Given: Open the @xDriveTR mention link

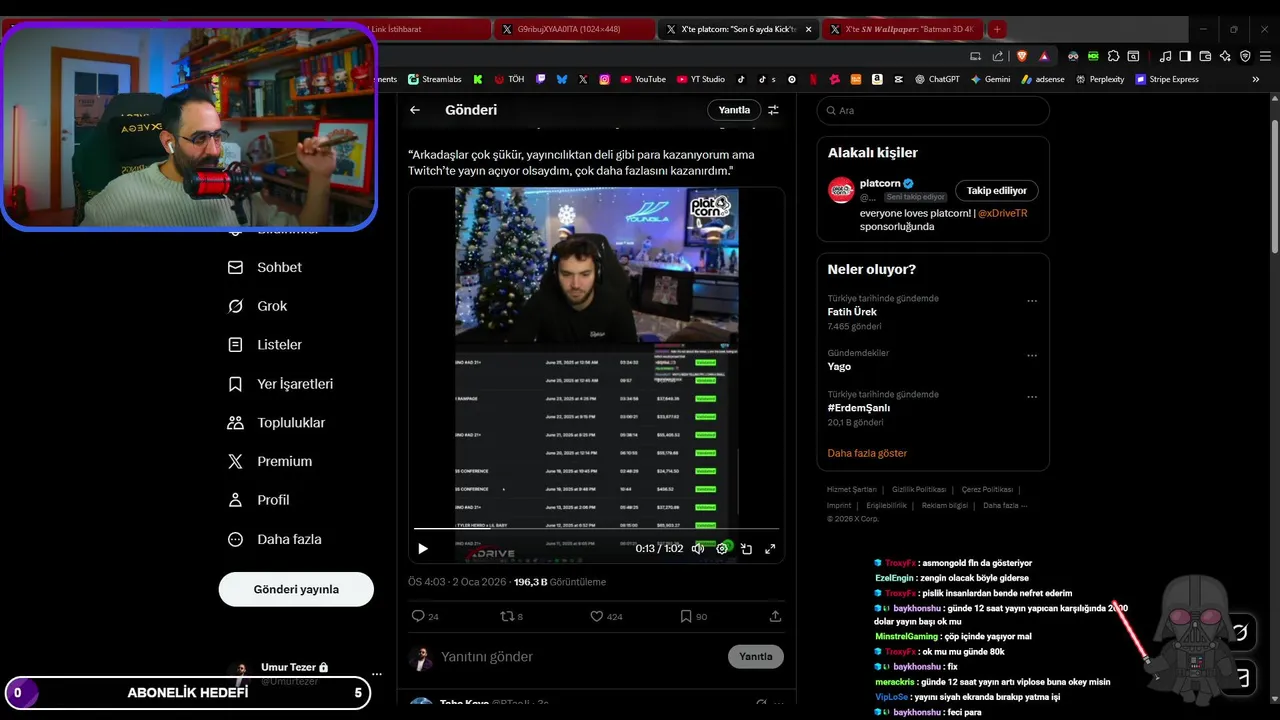Looking at the screenshot, I should coord(1003,213).
